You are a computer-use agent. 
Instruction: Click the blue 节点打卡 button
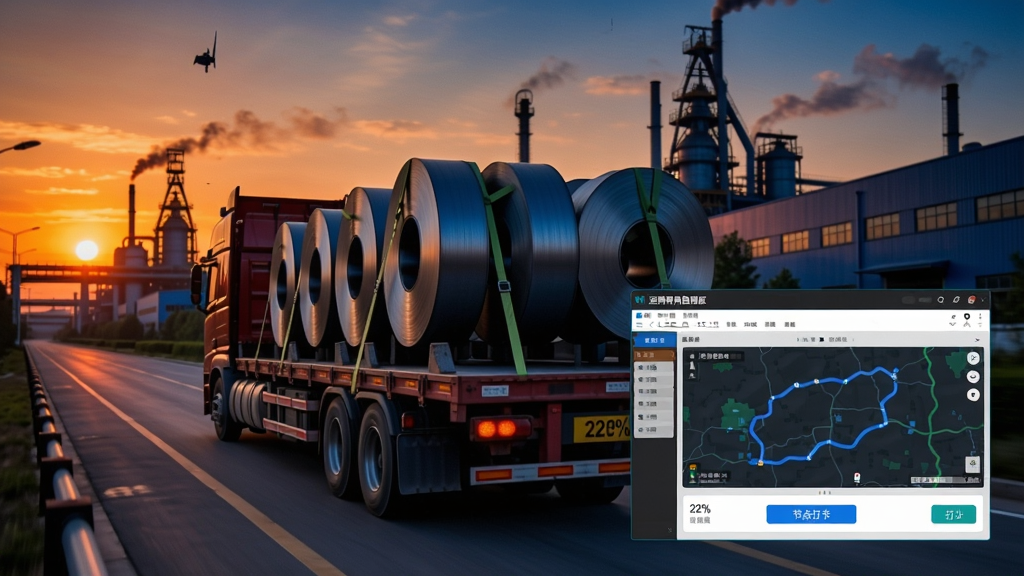[x=811, y=515]
